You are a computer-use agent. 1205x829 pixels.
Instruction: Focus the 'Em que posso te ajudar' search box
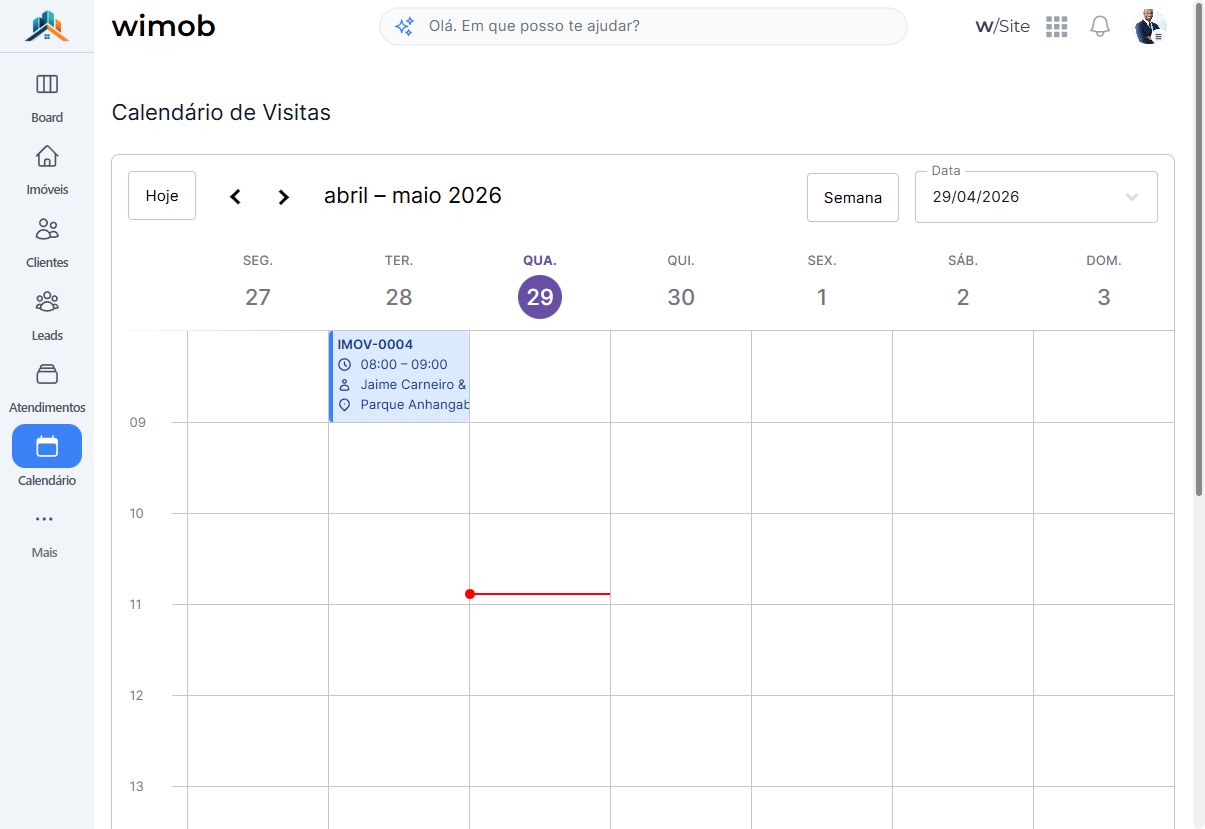tap(643, 27)
